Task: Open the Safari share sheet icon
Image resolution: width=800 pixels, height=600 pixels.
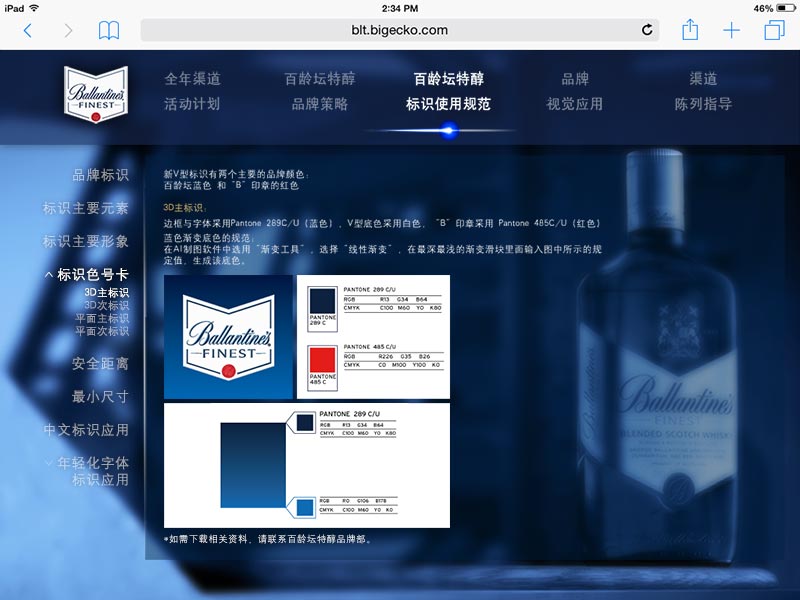Action: click(690, 30)
